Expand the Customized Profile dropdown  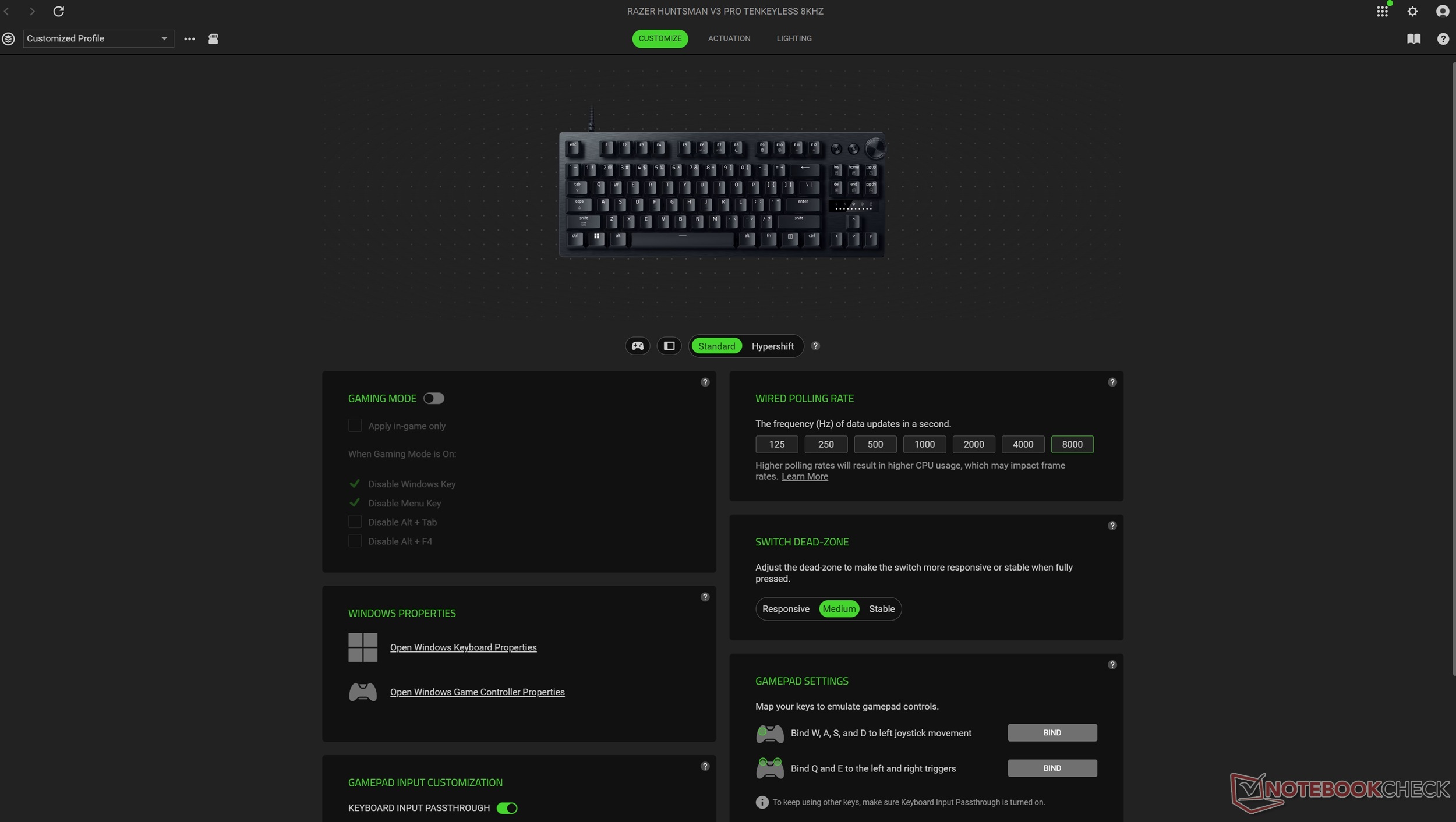click(x=98, y=38)
